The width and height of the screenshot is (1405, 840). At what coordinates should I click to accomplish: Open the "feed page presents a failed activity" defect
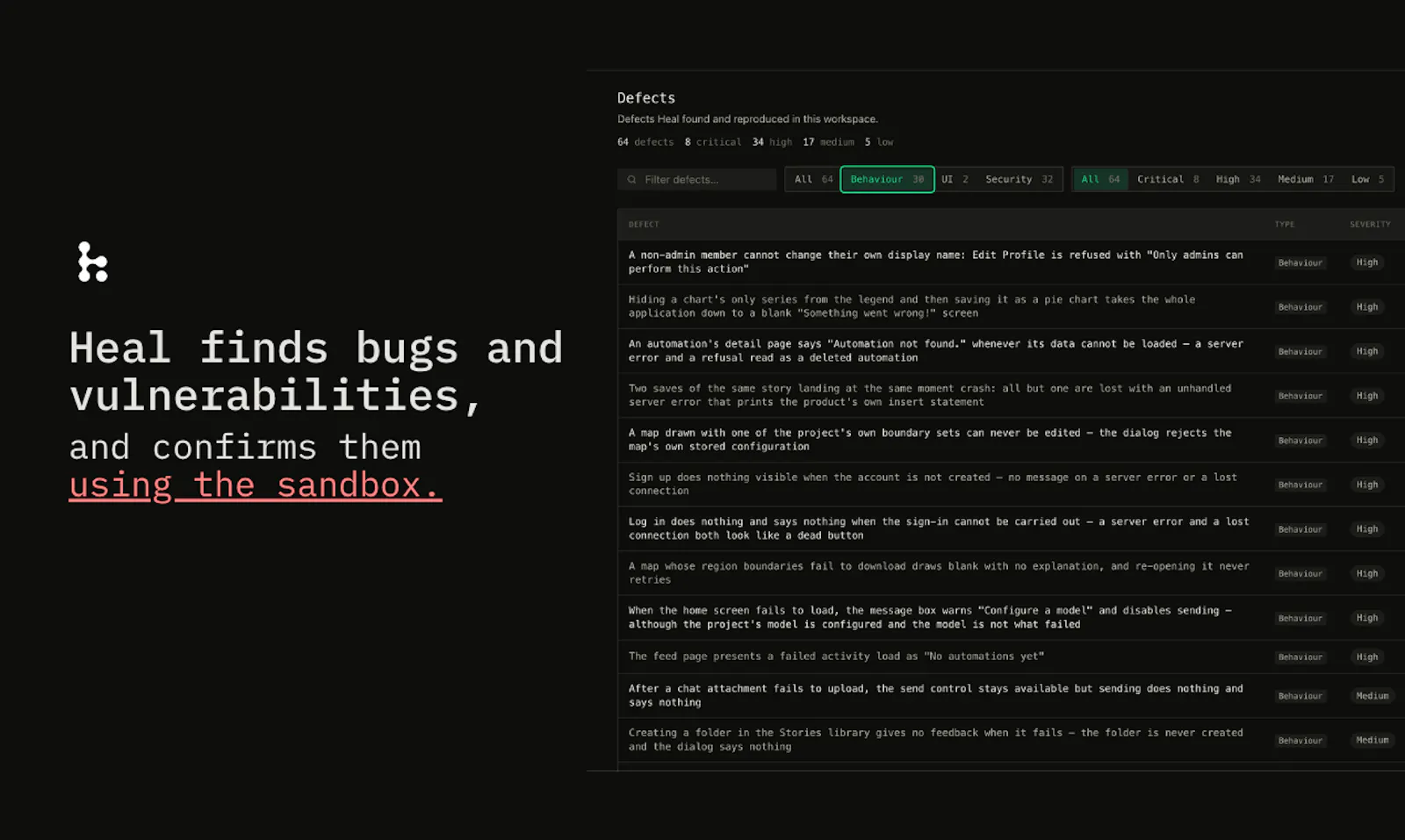click(x=1011, y=657)
